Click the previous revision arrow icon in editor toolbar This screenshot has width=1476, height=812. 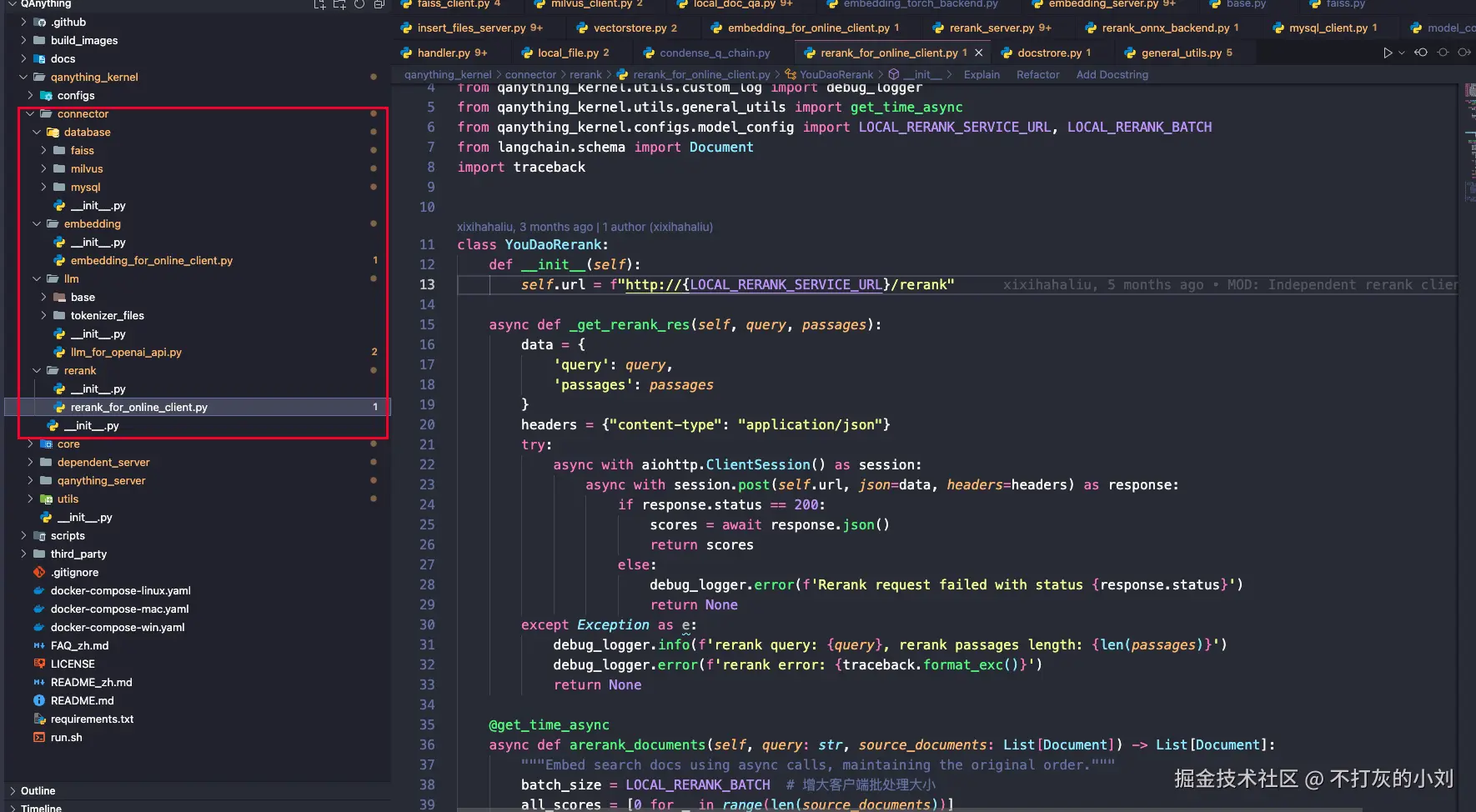point(1421,53)
